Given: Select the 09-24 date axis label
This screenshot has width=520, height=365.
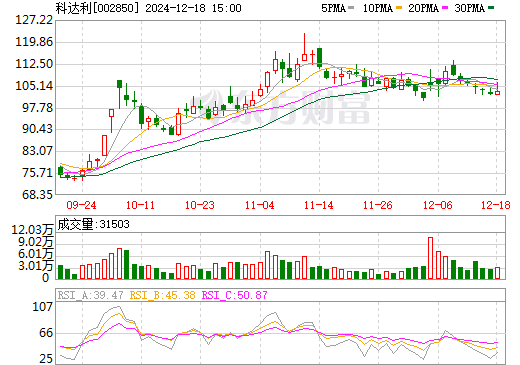Looking at the screenshot, I should coord(81,205).
